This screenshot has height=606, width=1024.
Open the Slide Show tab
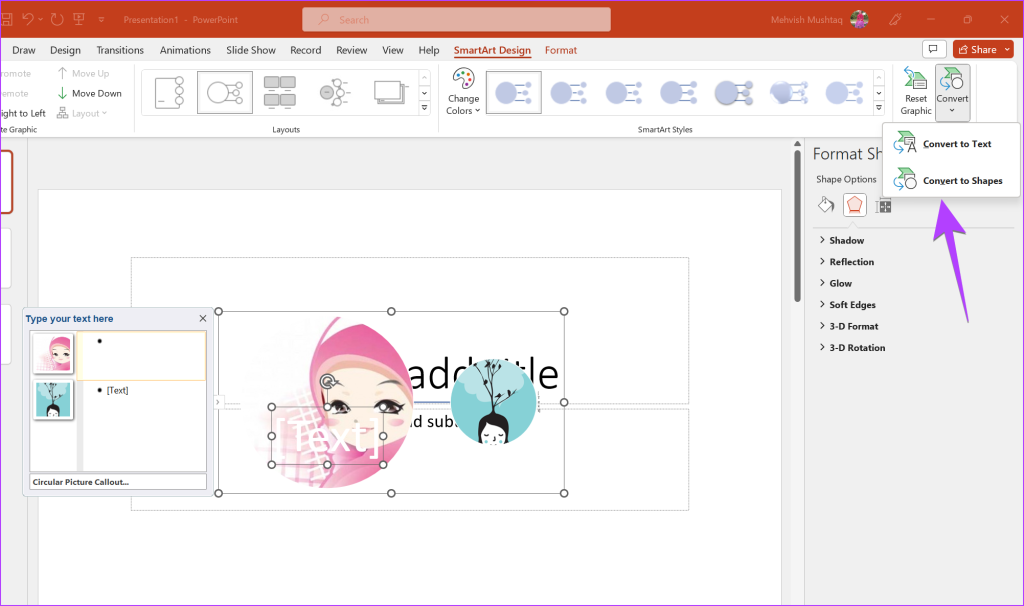pos(251,50)
